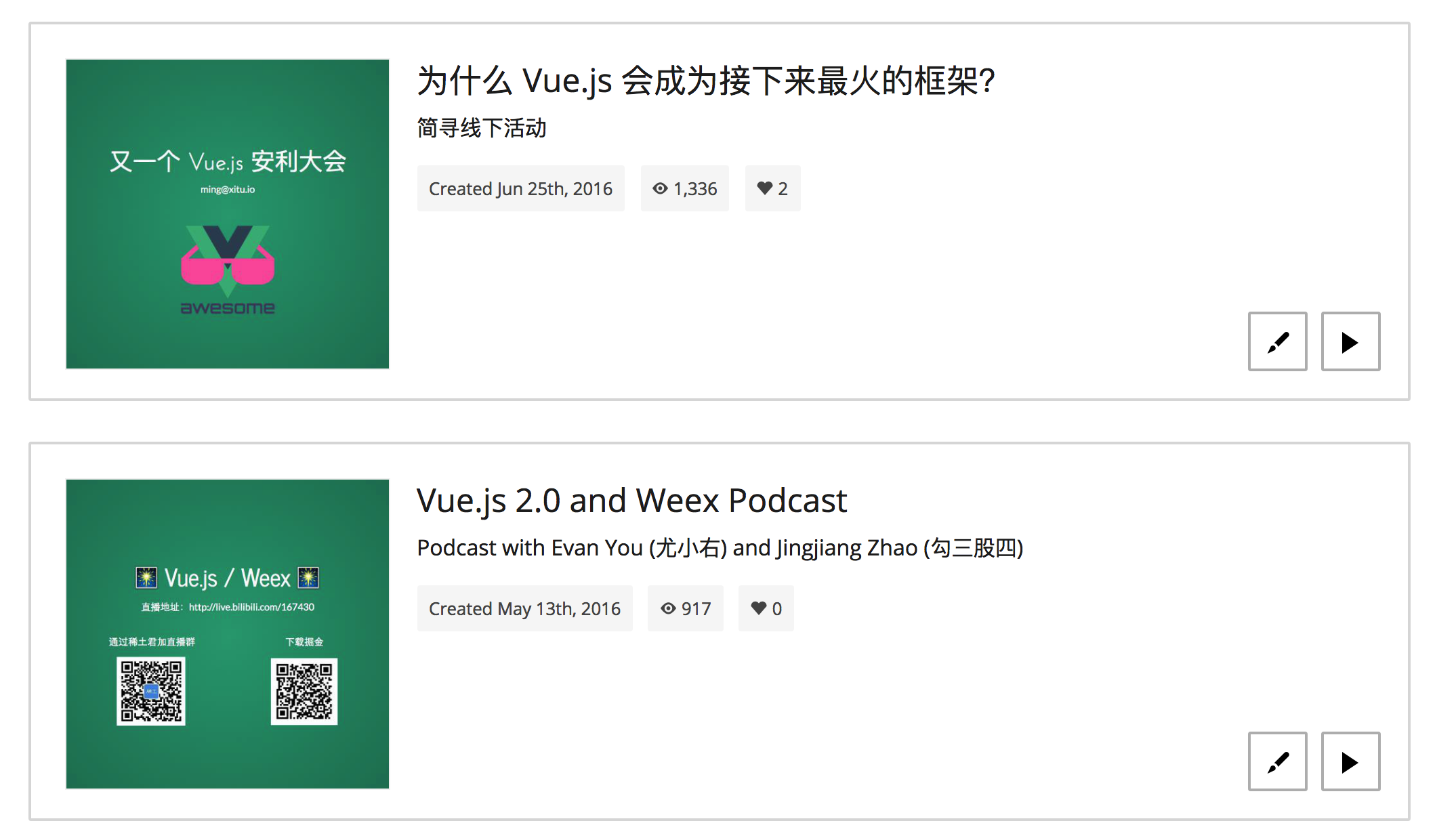Click the Podcast with Evan You description

tap(720, 547)
